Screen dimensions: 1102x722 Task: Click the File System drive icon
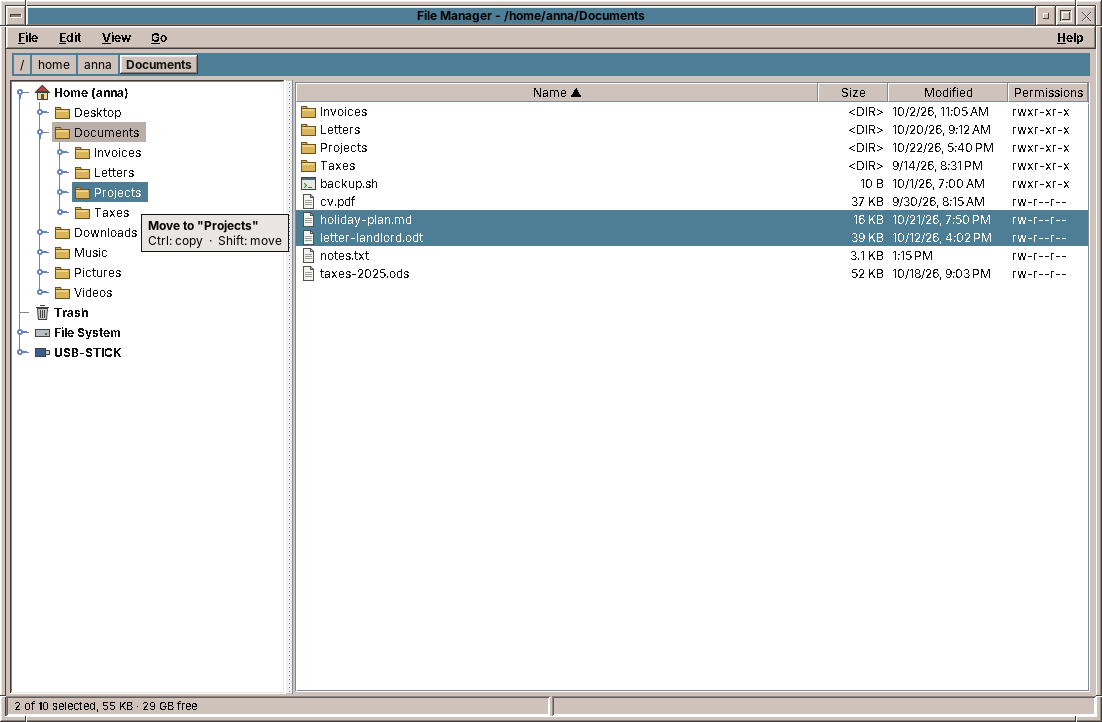(42, 333)
